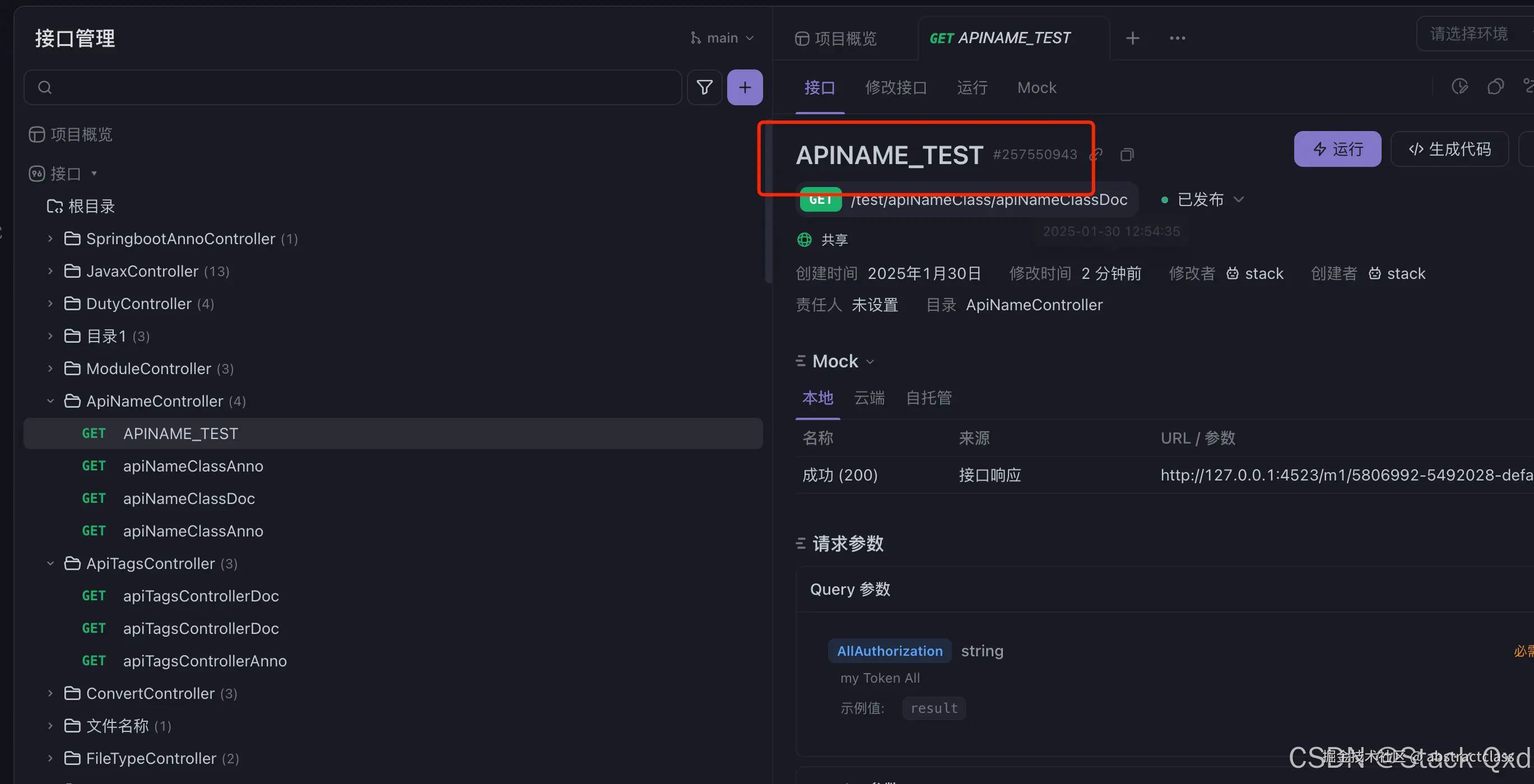Open the API list filter icon
The width and height of the screenshot is (1534, 784).
(704, 87)
